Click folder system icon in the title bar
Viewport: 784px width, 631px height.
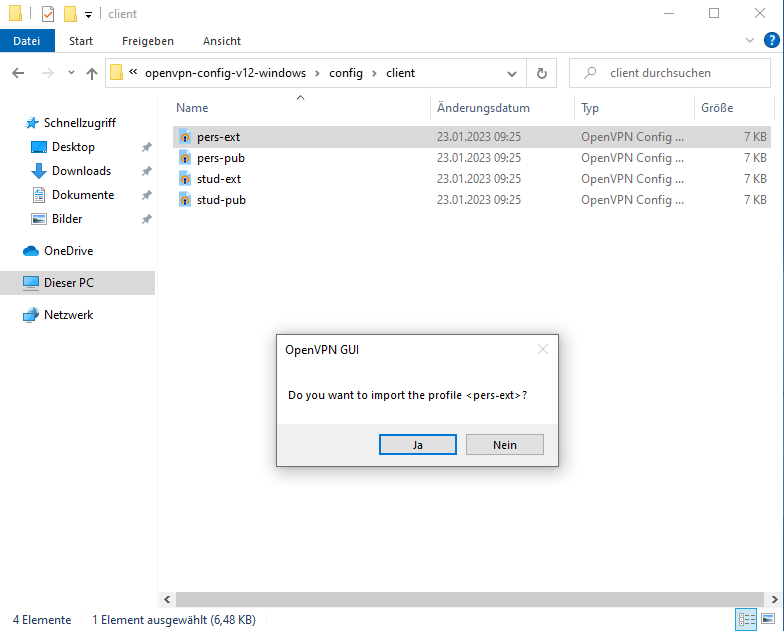pyautogui.click(x=15, y=14)
